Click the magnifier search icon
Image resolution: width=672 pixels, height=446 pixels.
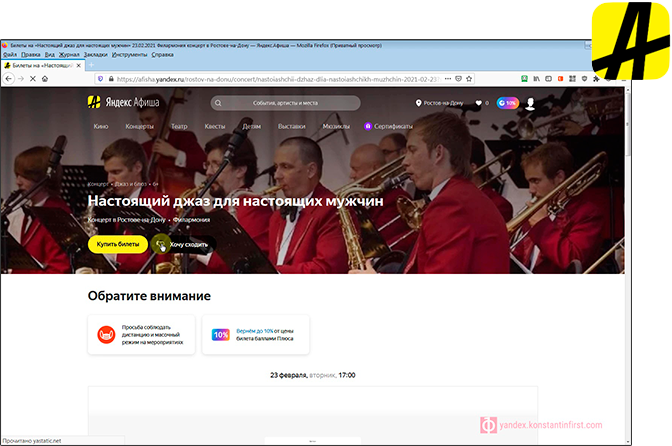[218, 103]
